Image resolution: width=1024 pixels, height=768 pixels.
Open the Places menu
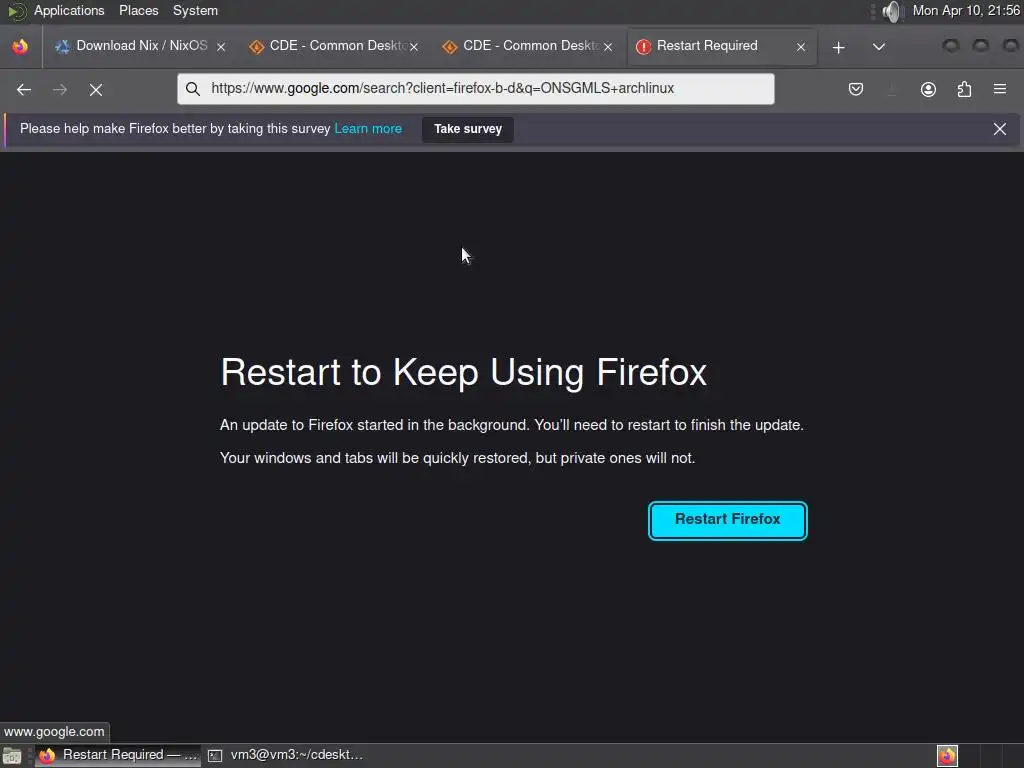click(x=138, y=10)
